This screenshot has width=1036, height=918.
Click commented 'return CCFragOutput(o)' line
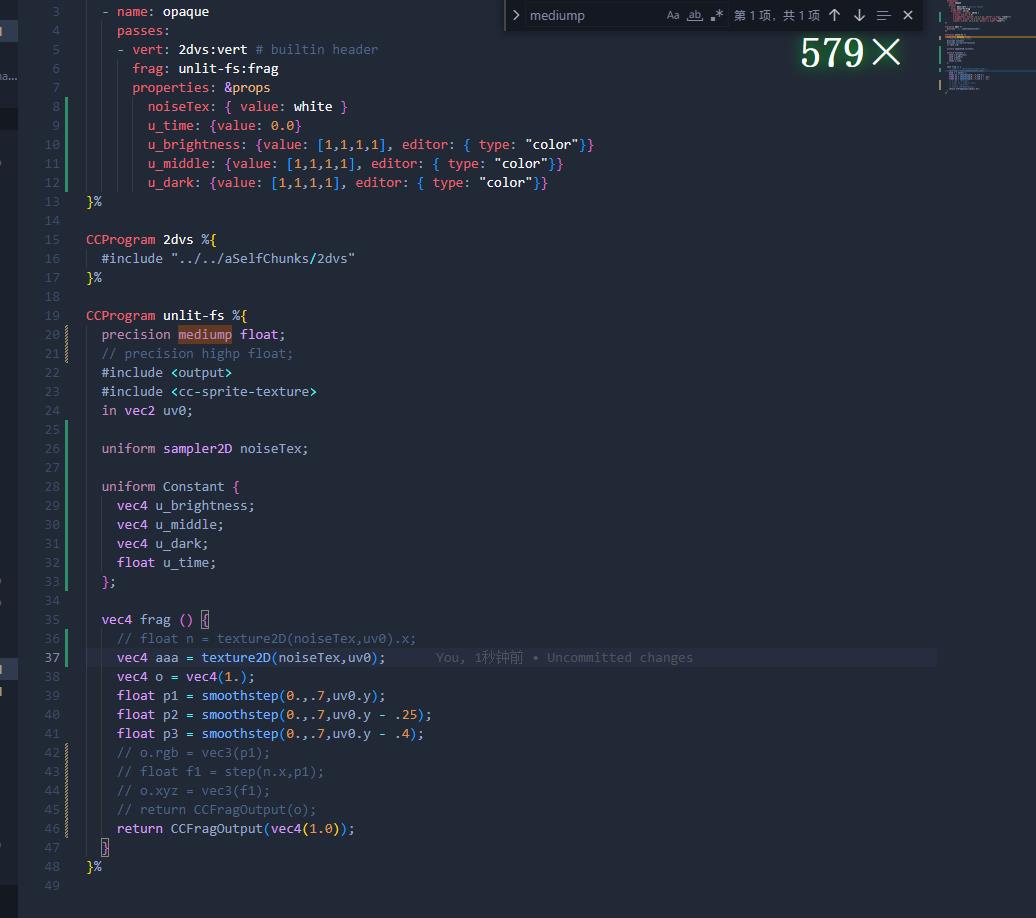217,810
